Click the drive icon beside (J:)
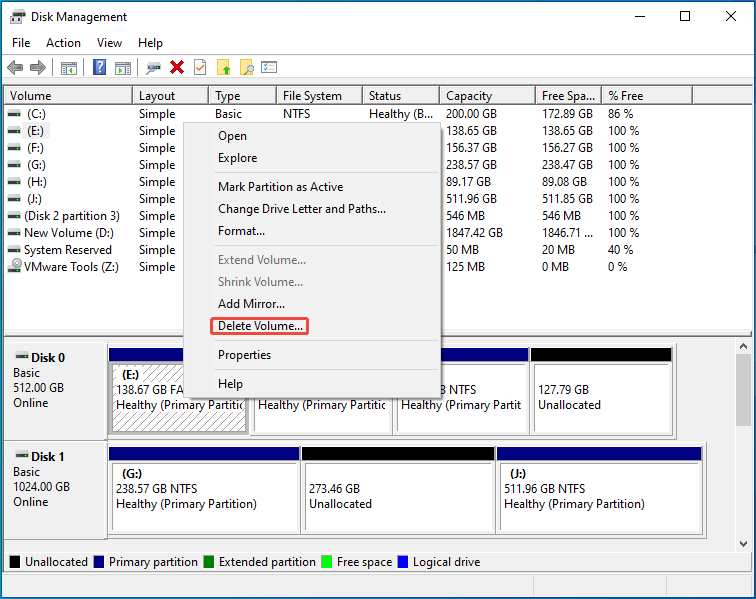 point(14,199)
